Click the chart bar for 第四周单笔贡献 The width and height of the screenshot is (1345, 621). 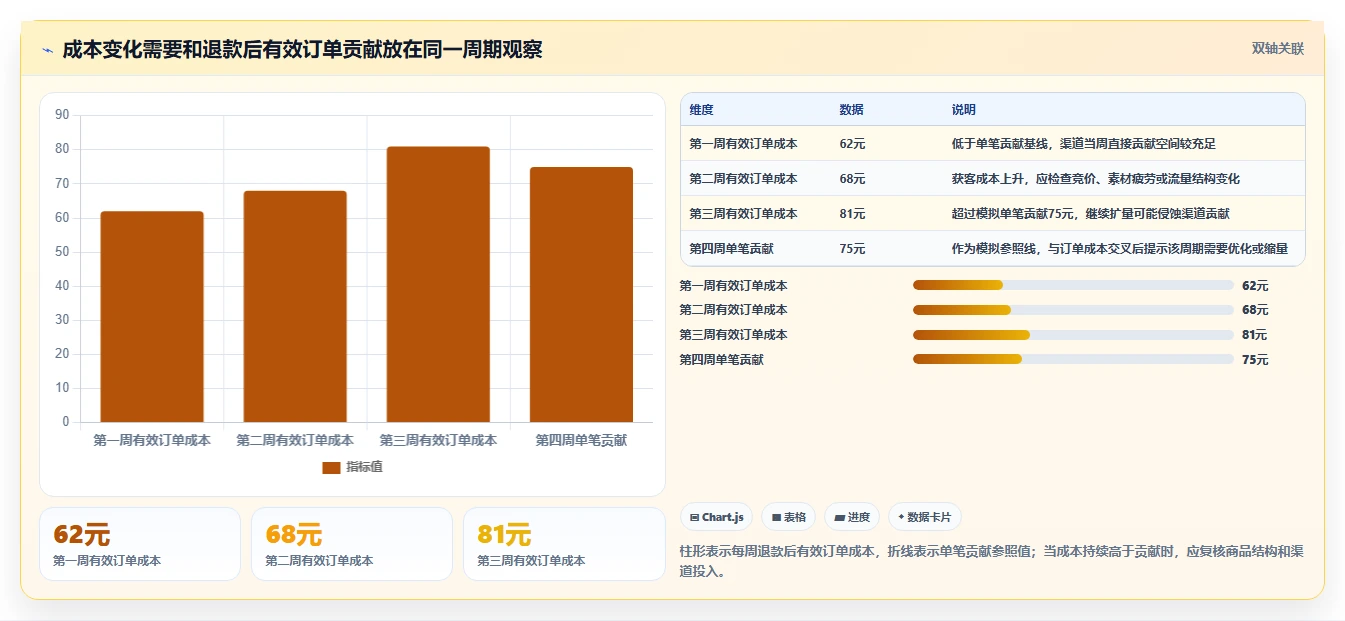pyautogui.click(x=581, y=295)
